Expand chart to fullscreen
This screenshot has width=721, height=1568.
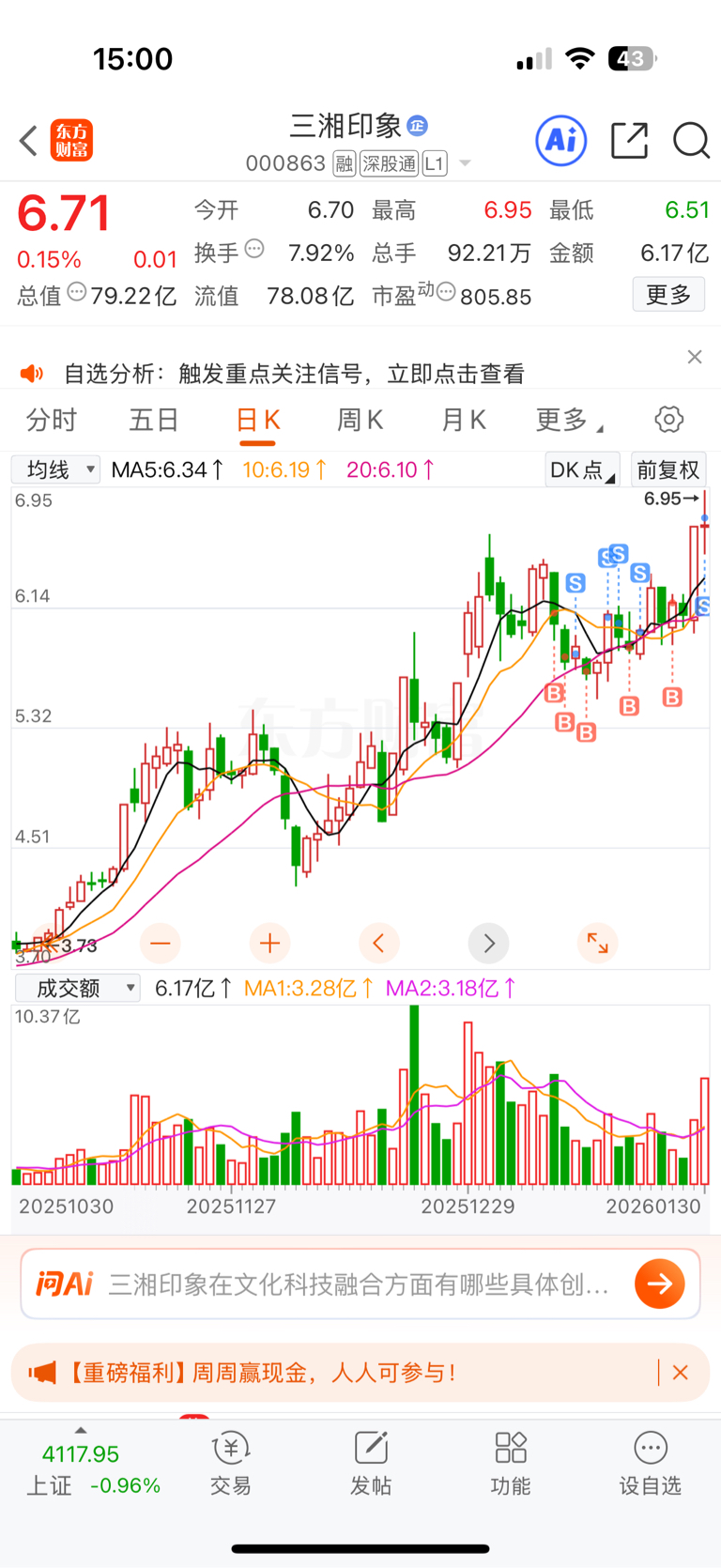point(598,943)
